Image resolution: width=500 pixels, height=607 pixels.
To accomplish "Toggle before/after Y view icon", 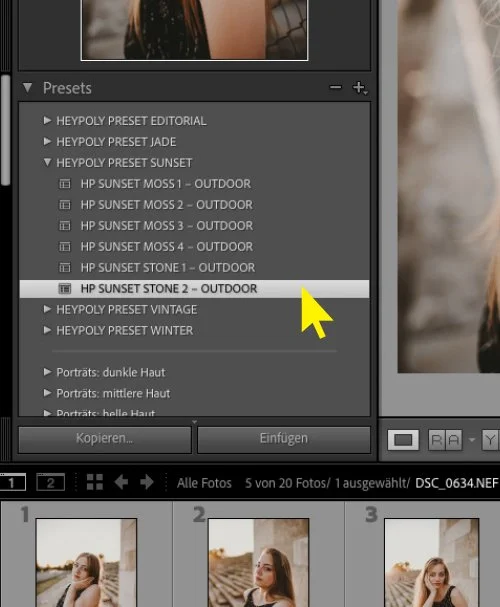I will point(490,440).
